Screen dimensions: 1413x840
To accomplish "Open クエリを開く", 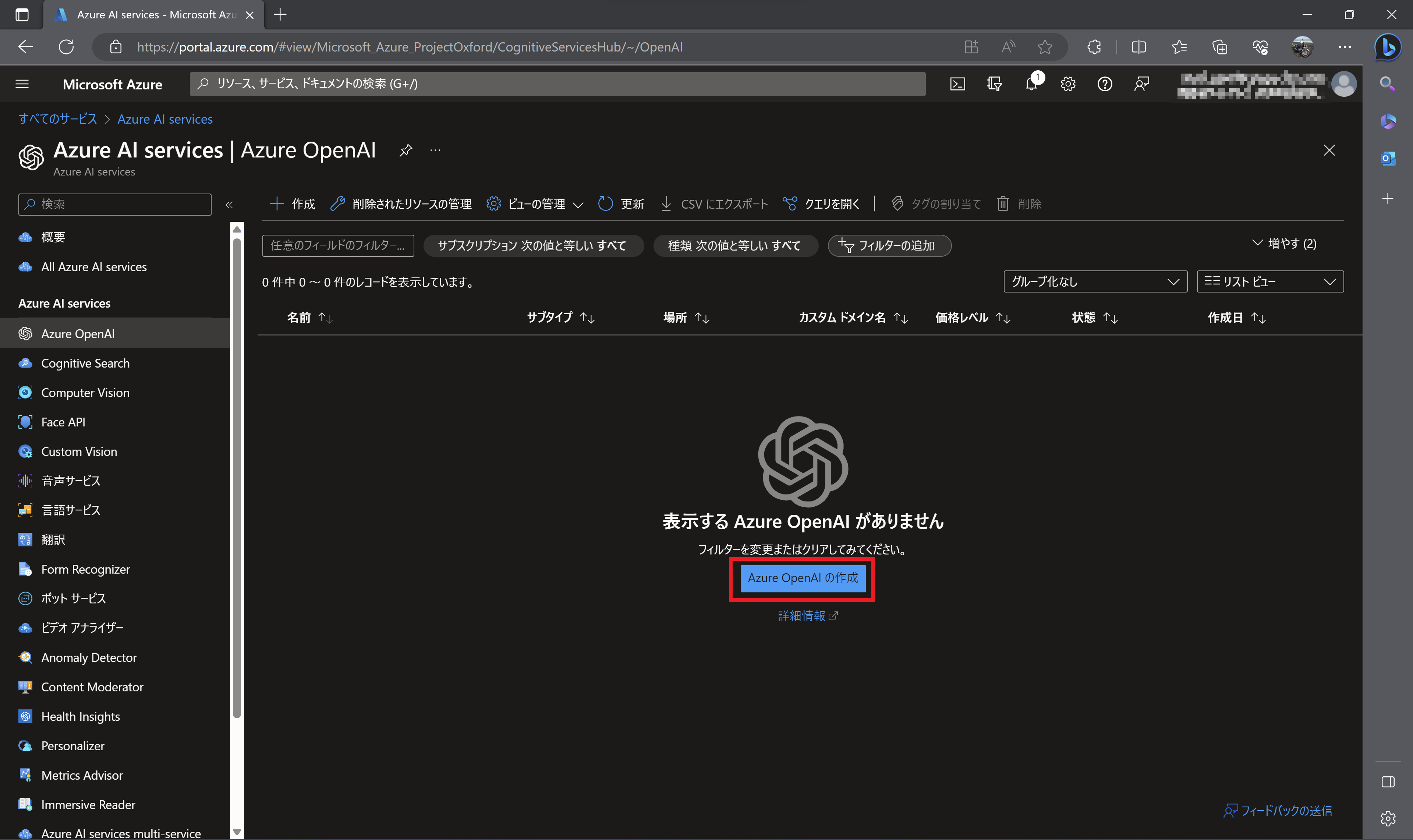I will tap(821, 204).
